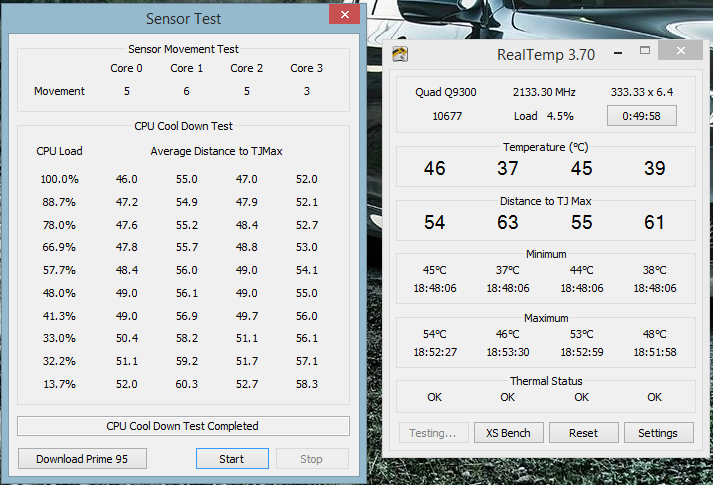Click the RealTemp app icon in title bar
The height and width of the screenshot is (485, 713).
tap(400, 55)
